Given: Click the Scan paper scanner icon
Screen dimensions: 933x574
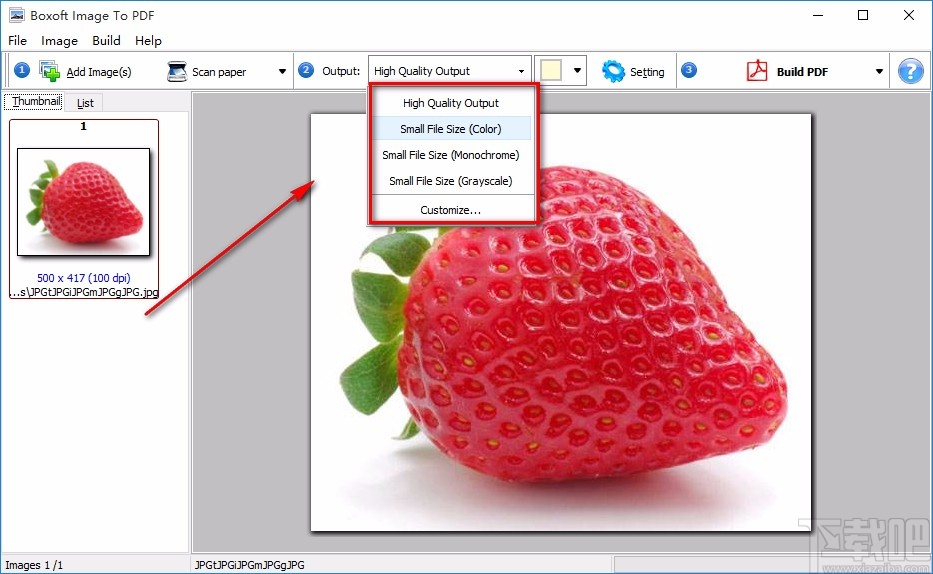Looking at the screenshot, I should point(177,71).
